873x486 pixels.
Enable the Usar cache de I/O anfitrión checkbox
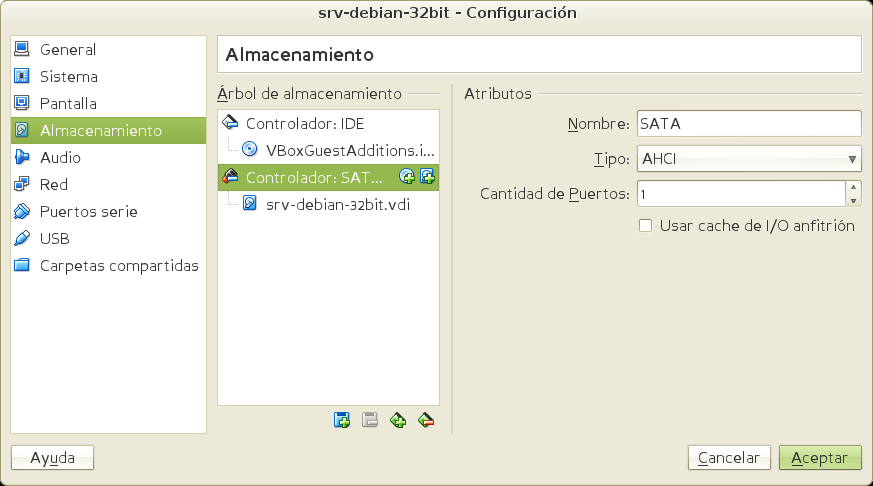645,226
